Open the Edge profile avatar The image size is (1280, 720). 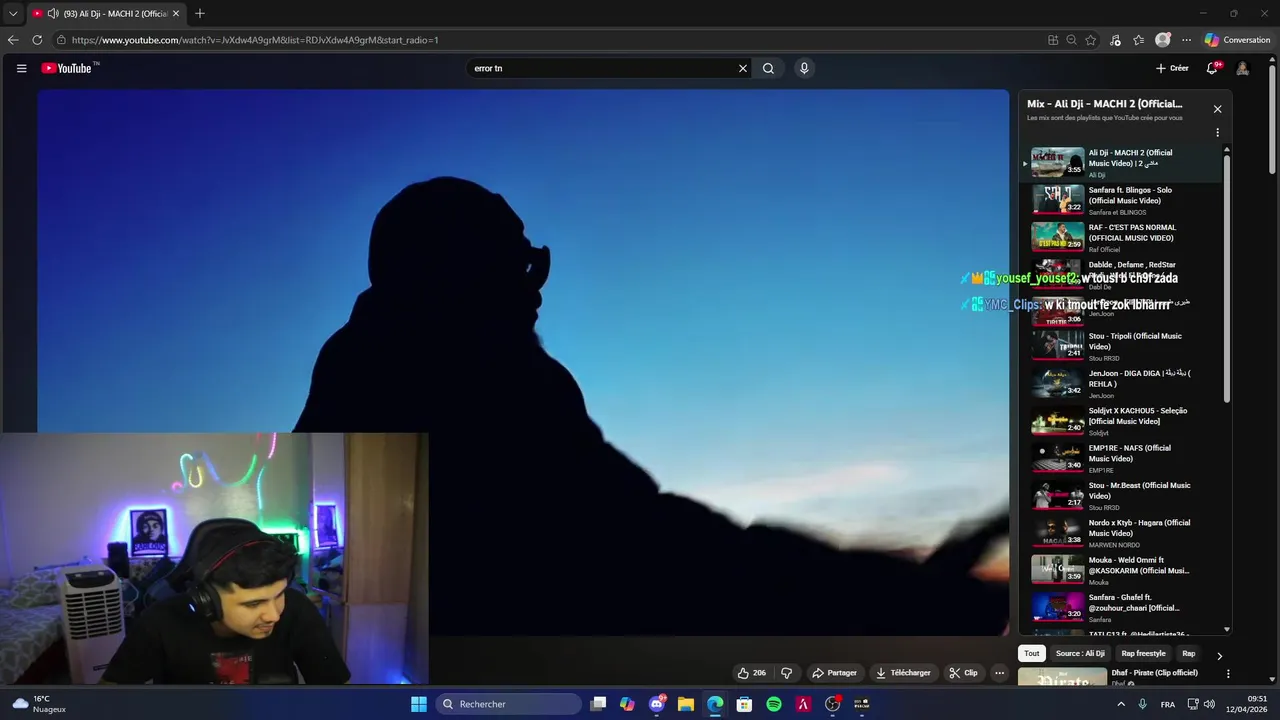(x=1162, y=40)
